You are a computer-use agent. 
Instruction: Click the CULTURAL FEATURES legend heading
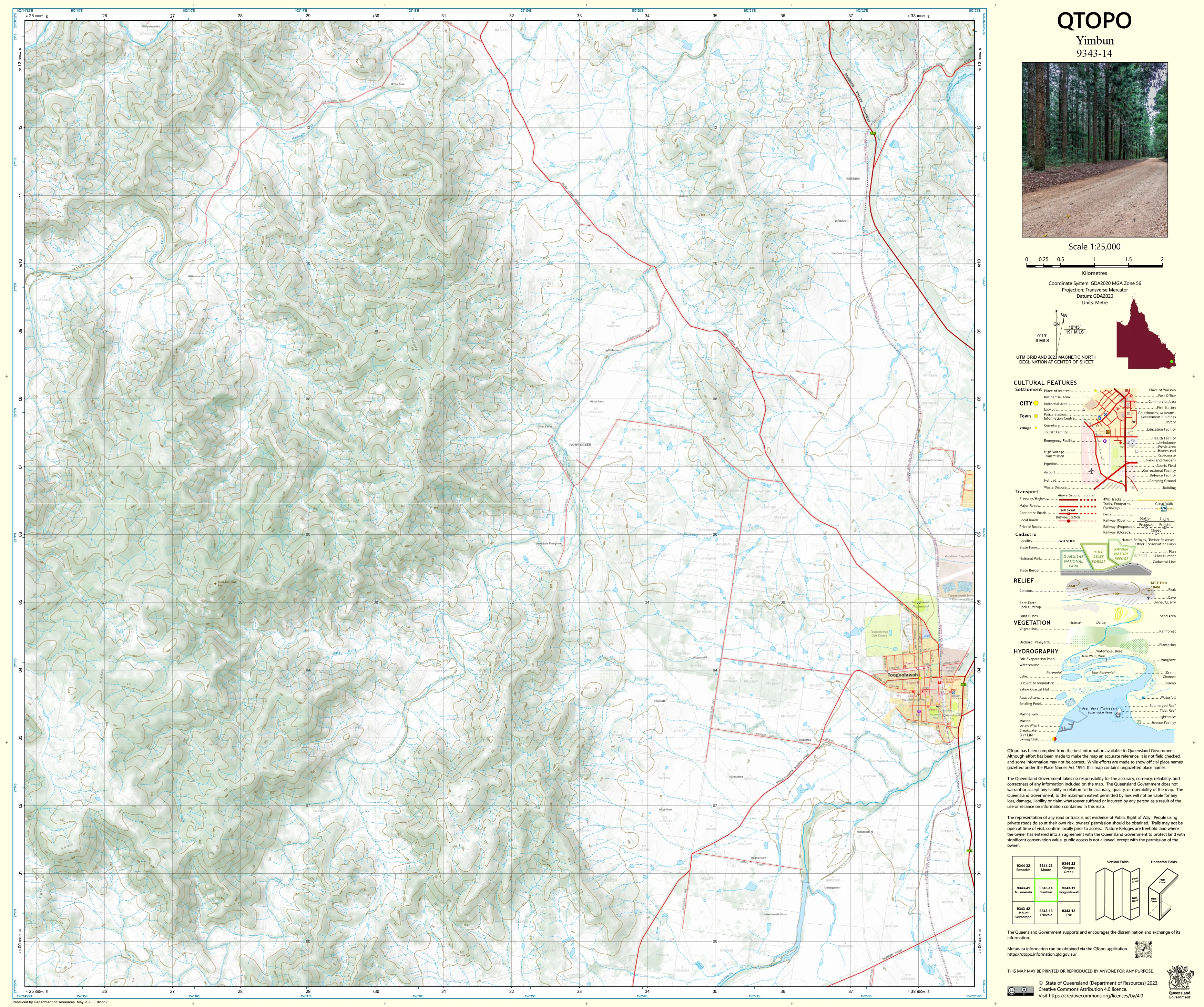(x=1045, y=383)
